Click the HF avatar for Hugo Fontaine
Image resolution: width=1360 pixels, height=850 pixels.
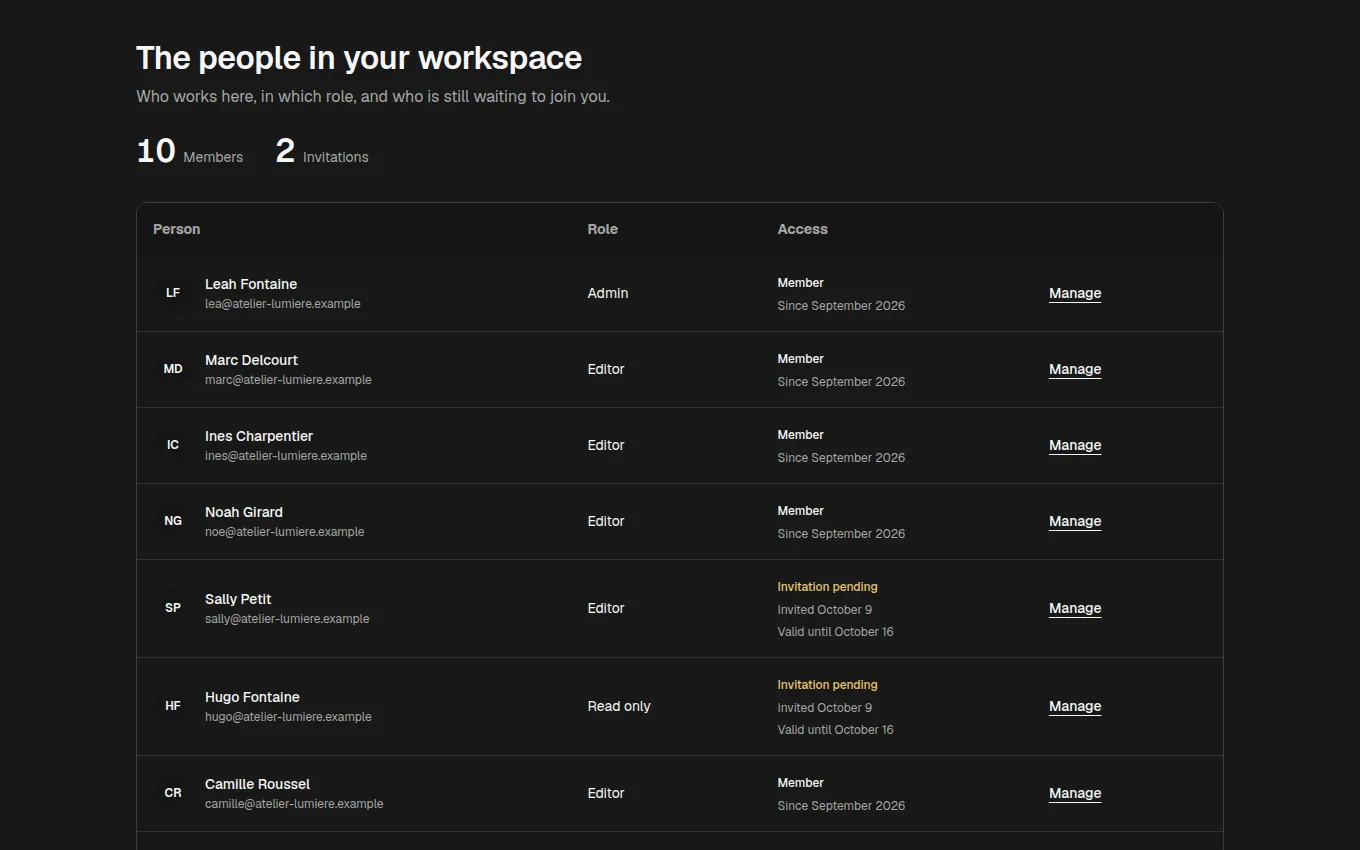[173, 706]
